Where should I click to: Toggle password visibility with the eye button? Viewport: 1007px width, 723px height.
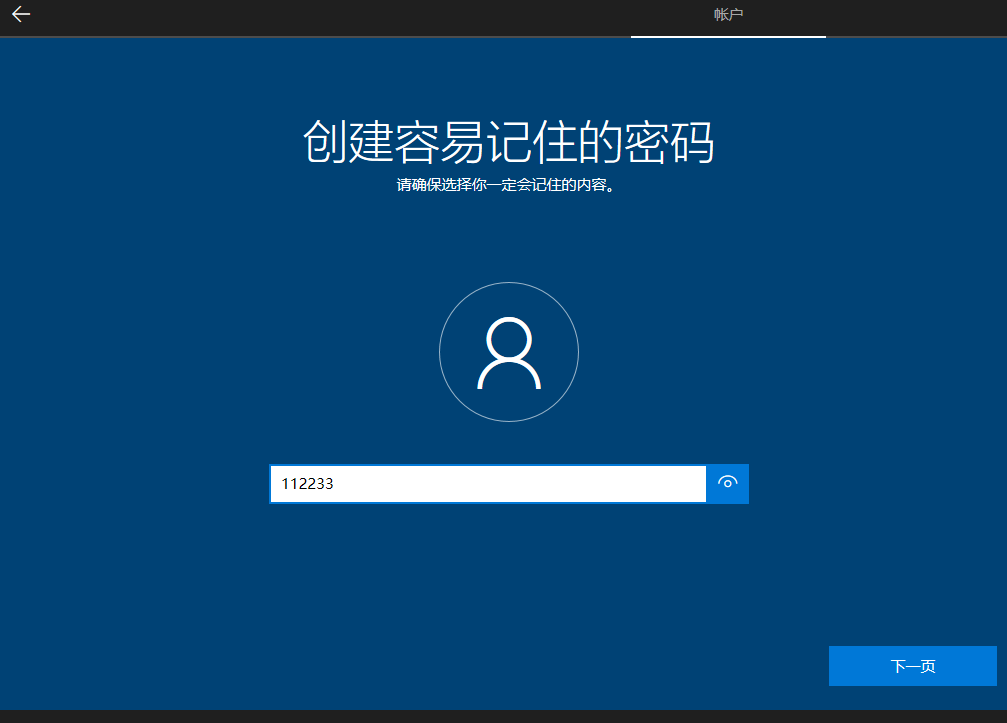pos(727,484)
